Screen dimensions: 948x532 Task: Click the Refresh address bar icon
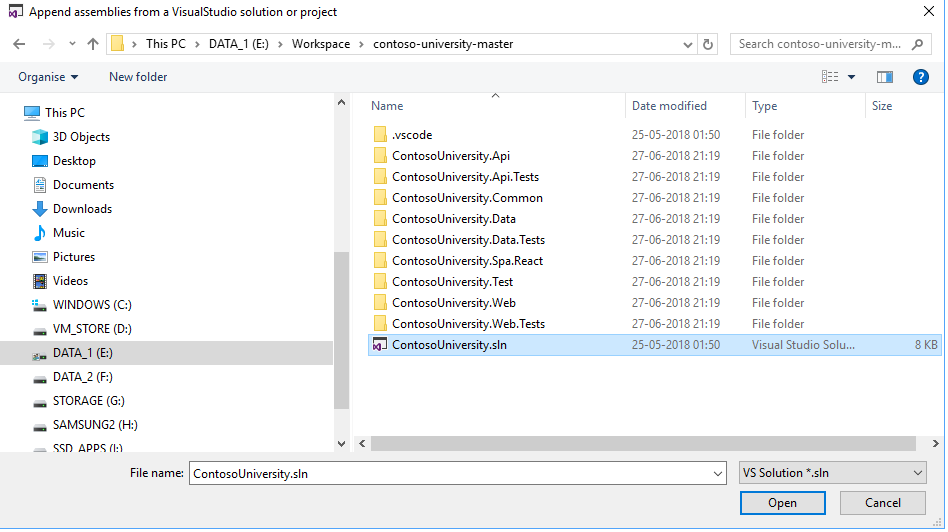pyautogui.click(x=708, y=44)
